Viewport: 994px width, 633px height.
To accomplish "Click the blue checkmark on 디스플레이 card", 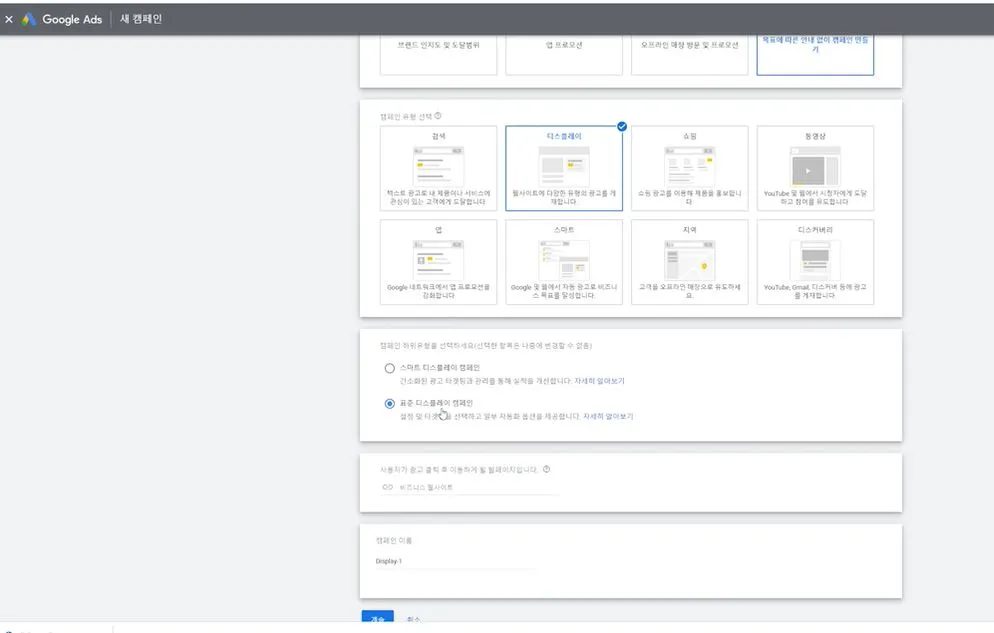I will 620,127.
